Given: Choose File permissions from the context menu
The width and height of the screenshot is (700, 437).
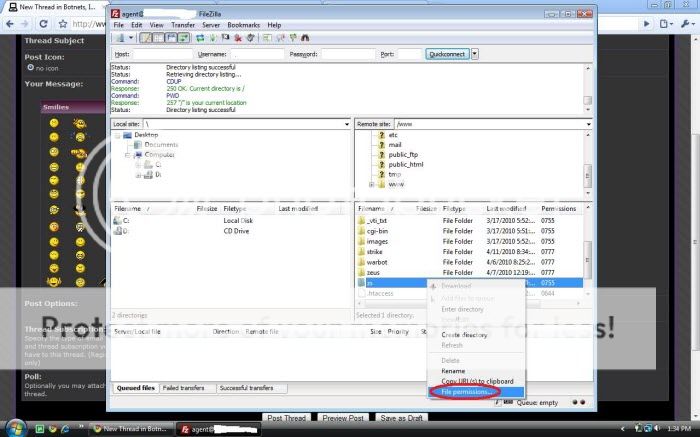Looking at the screenshot, I should (468, 392).
